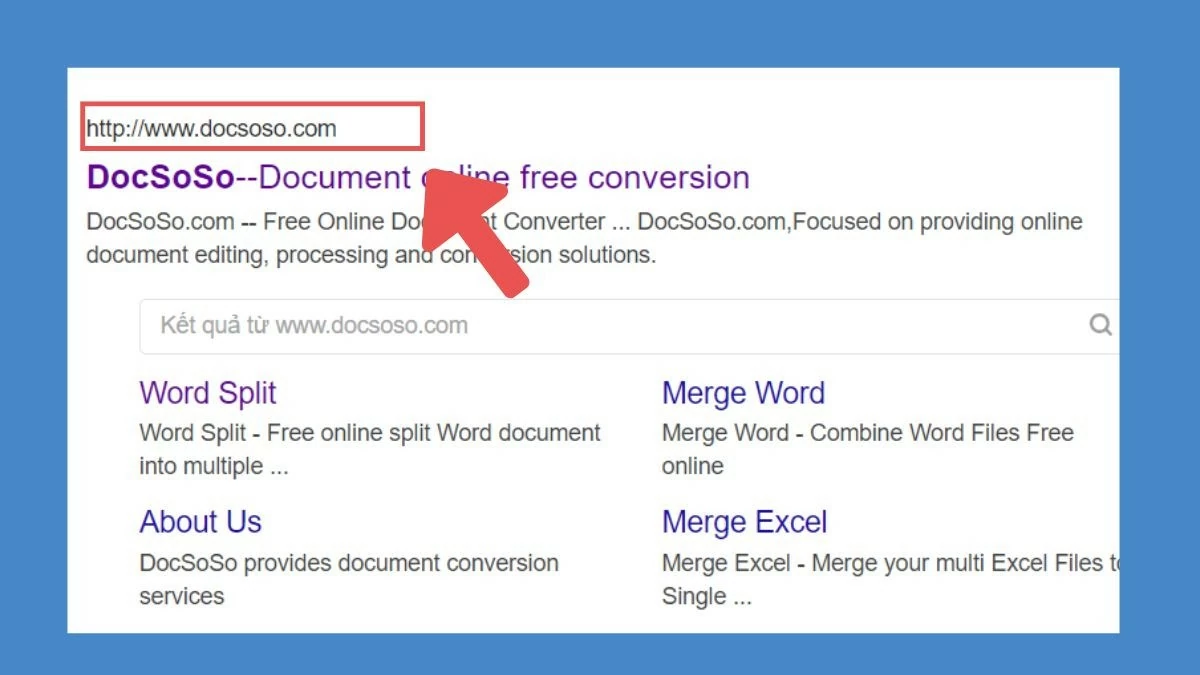
Task: Visit the About Us page link
Action: pyautogui.click(x=200, y=521)
